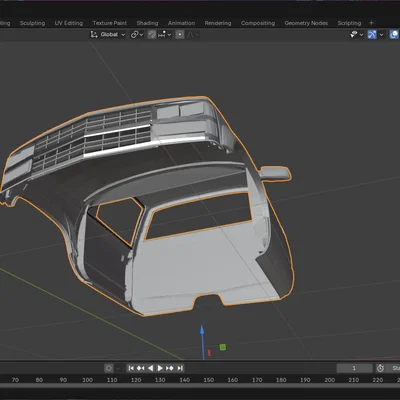
Task: Open the Global transform orientation dropdown
Action: tap(108, 34)
